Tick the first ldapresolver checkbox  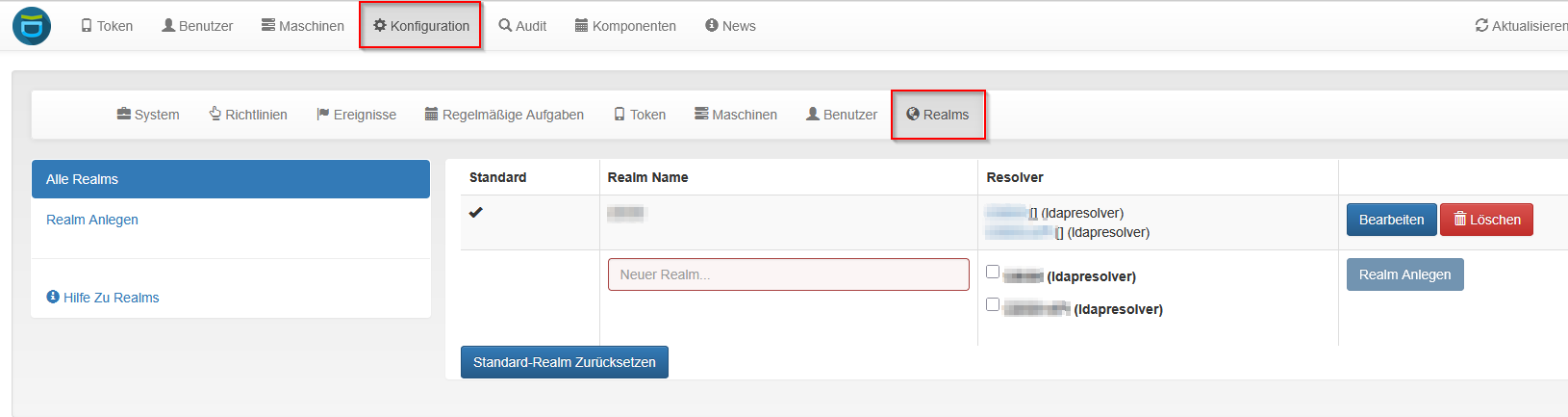point(993,273)
